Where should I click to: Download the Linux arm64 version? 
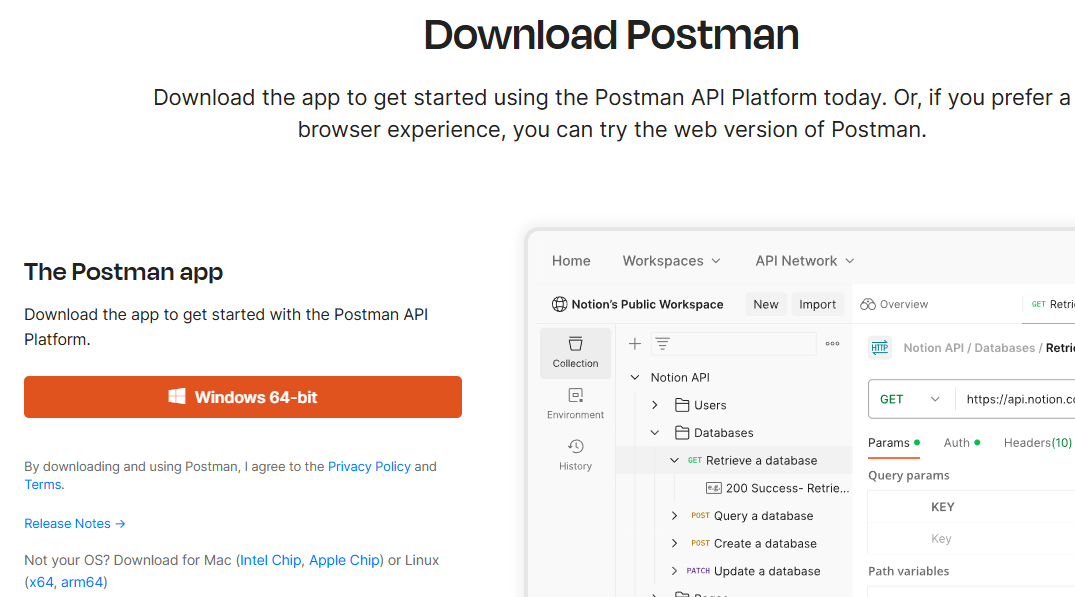[x=82, y=583]
